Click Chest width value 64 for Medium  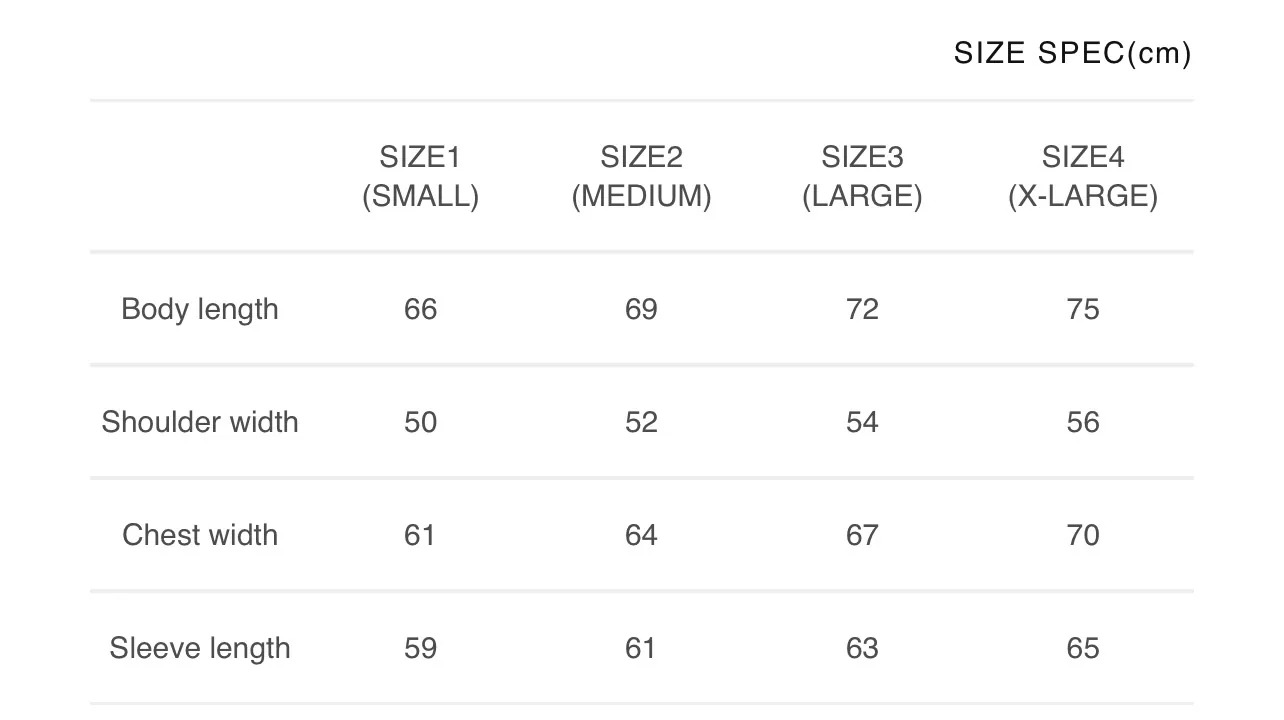coord(641,535)
